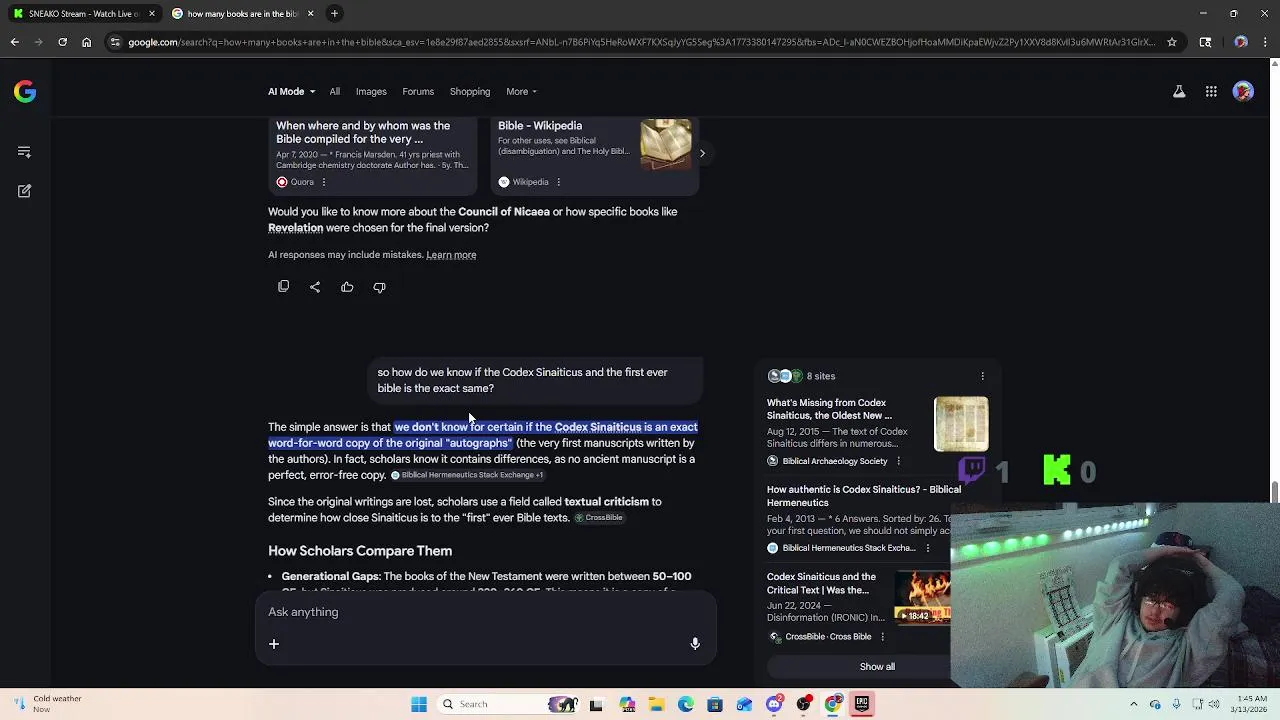The height and width of the screenshot is (720, 1280).
Task: Bookmark this page with the star icon
Action: pos(1173,42)
